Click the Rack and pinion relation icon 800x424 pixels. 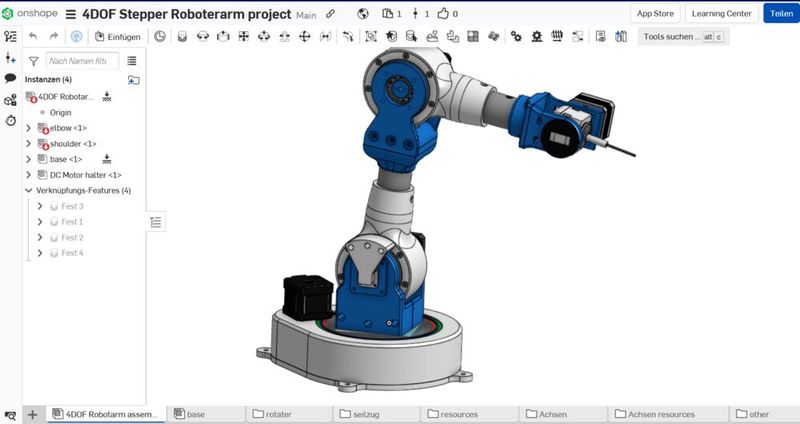(537, 36)
